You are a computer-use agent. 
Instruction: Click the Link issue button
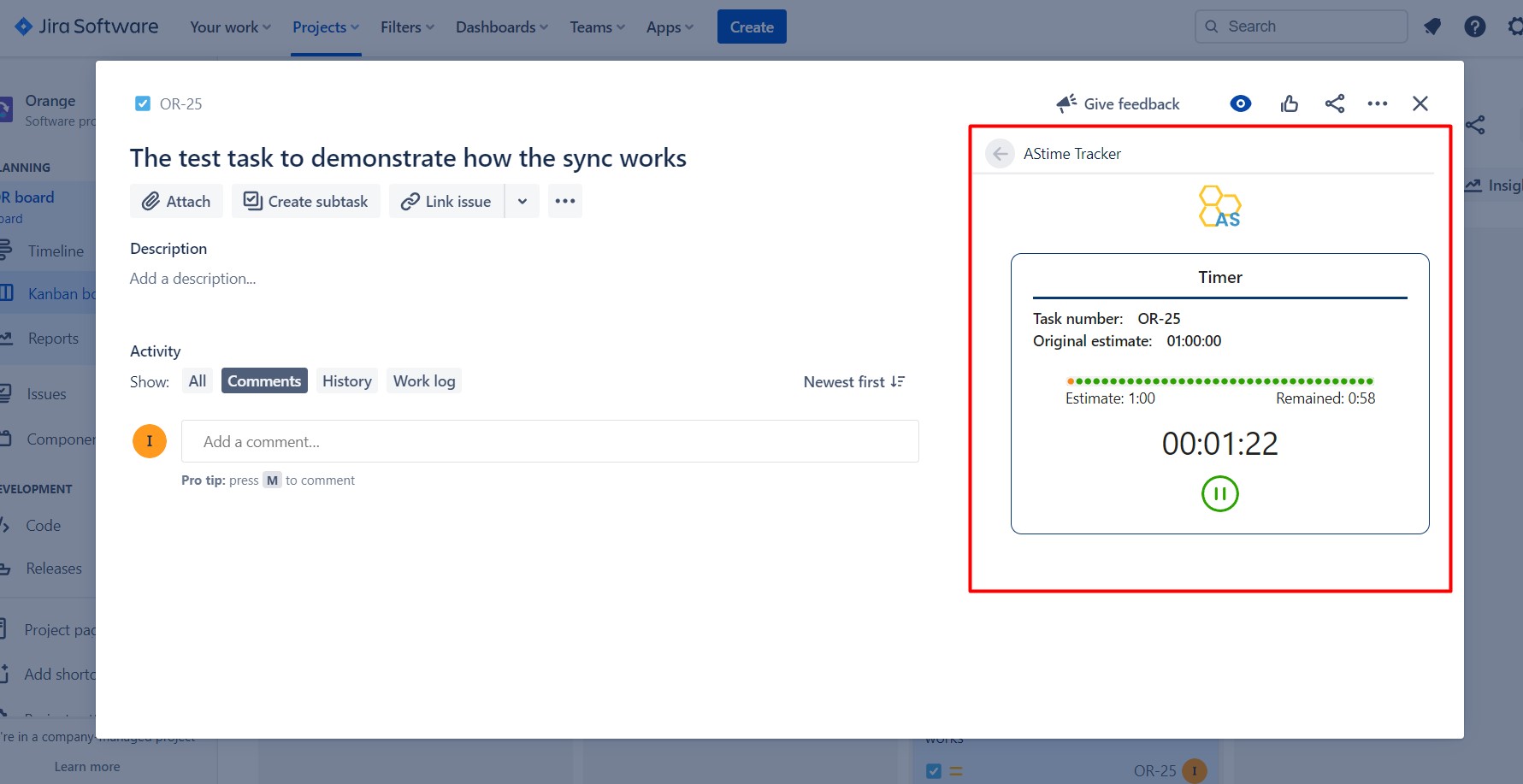[x=446, y=201]
